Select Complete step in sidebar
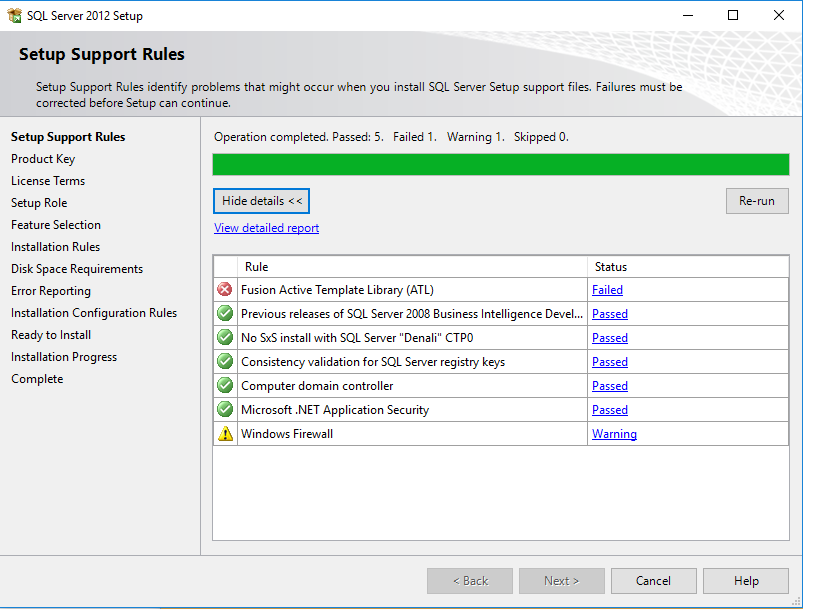Screen dimensions: 819x609 37,379
